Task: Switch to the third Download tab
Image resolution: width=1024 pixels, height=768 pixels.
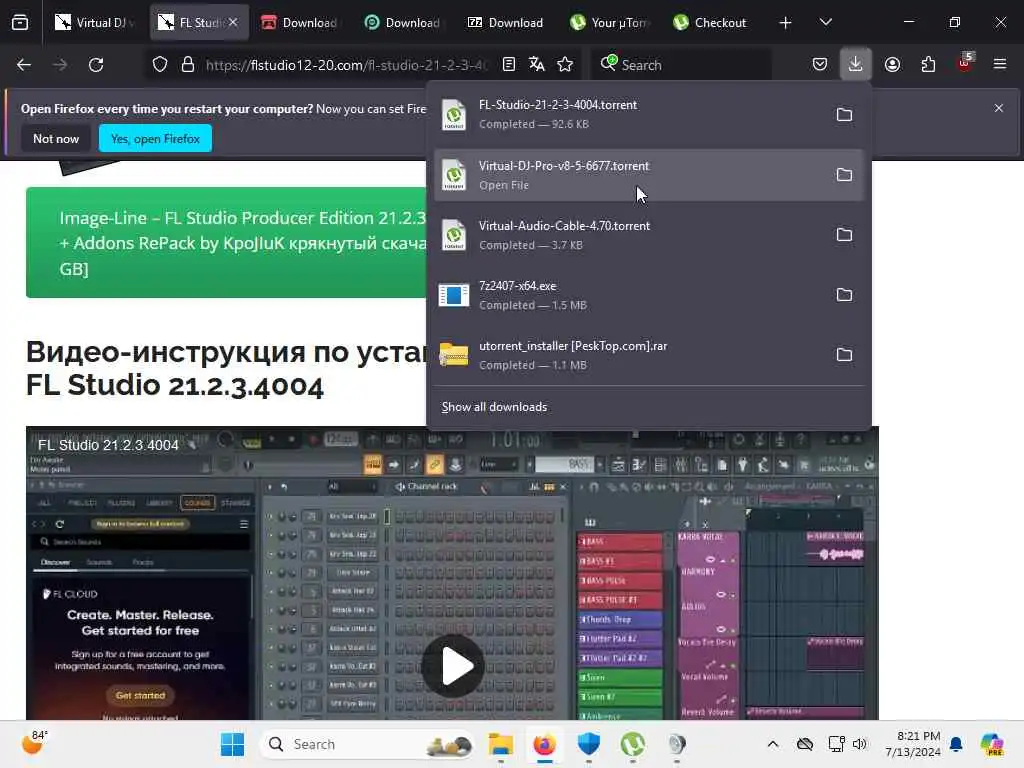Action: [506, 23]
